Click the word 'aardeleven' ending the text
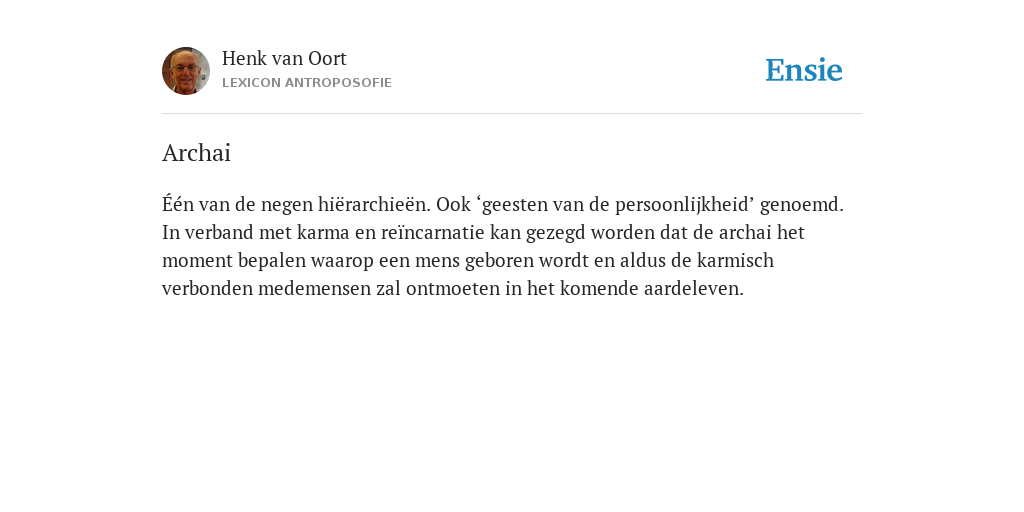 694,289
